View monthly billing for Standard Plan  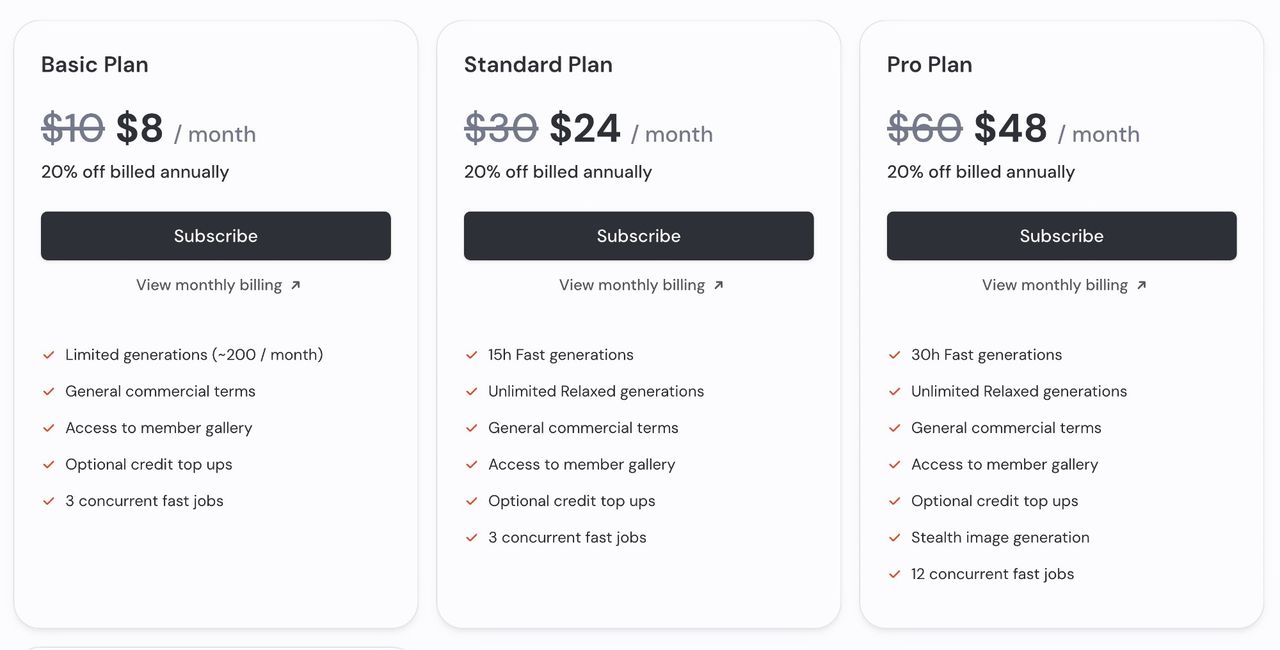click(x=632, y=285)
